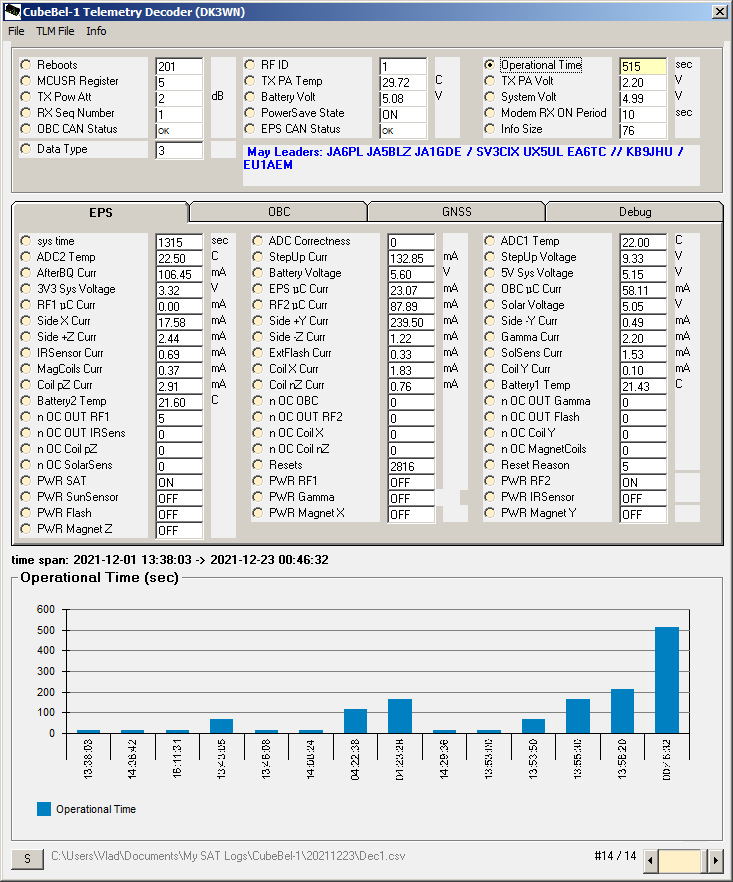Viewport: 733px width, 882px height.
Task: Select the EPS CAN Status radio button
Action: tap(250, 129)
